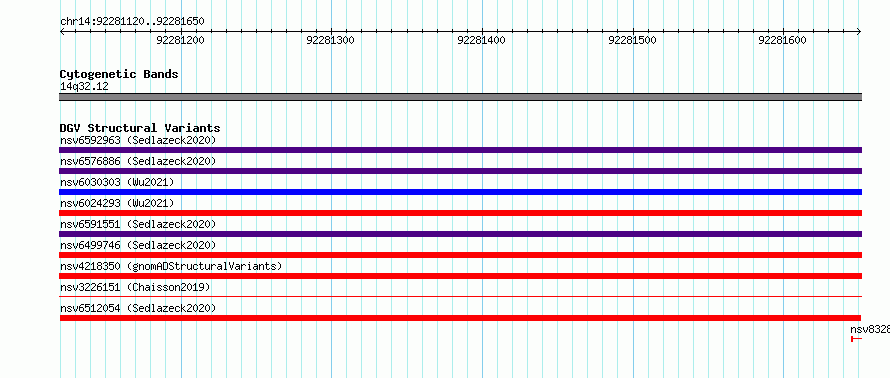The image size is (890, 378).
Task: Click the left arrowhead of the ruler
Action: 62,32
